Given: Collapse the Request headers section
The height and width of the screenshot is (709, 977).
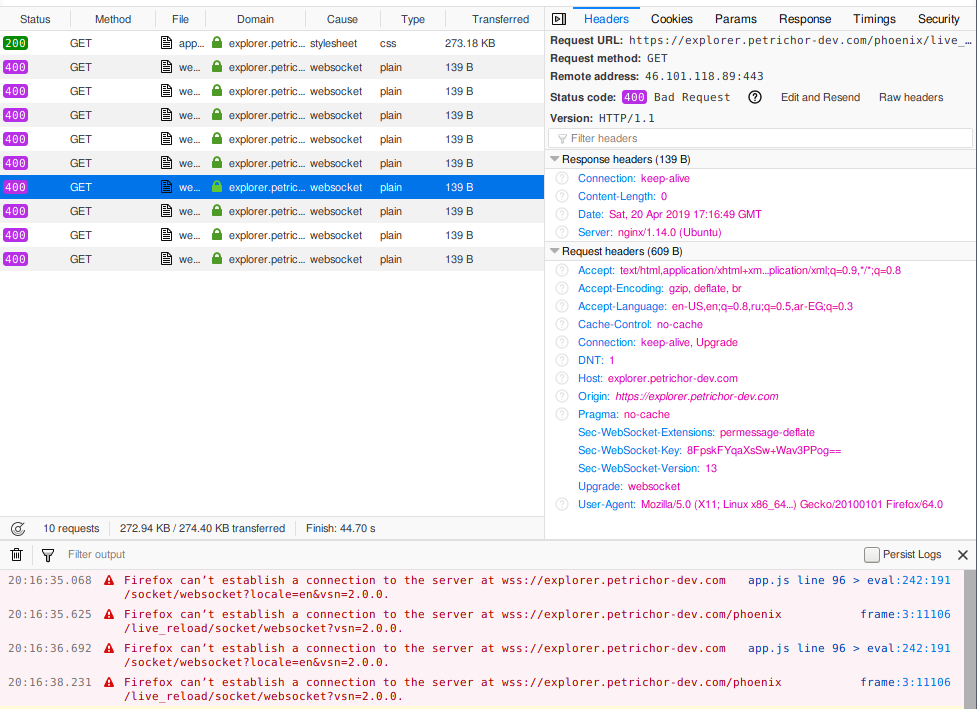Looking at the screenshot, I should (x=555, y=251).
